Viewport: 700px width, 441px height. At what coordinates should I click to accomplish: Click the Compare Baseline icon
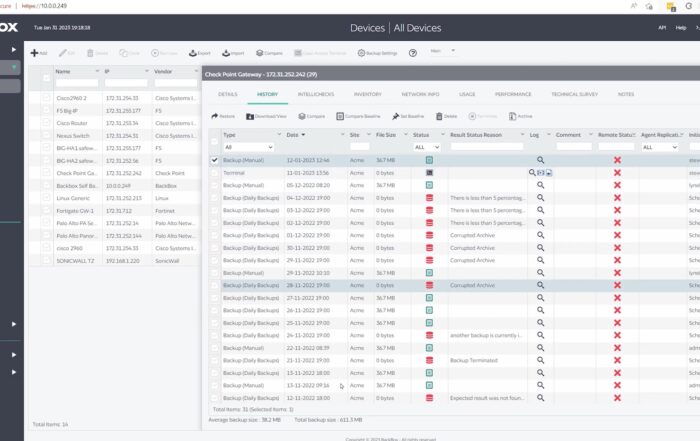(x=340, y=116)
